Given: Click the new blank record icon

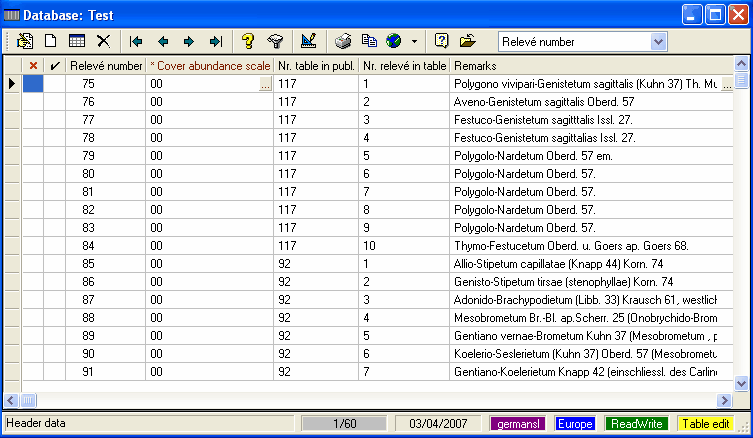Looking at the screenshot, I should [50, 41].
